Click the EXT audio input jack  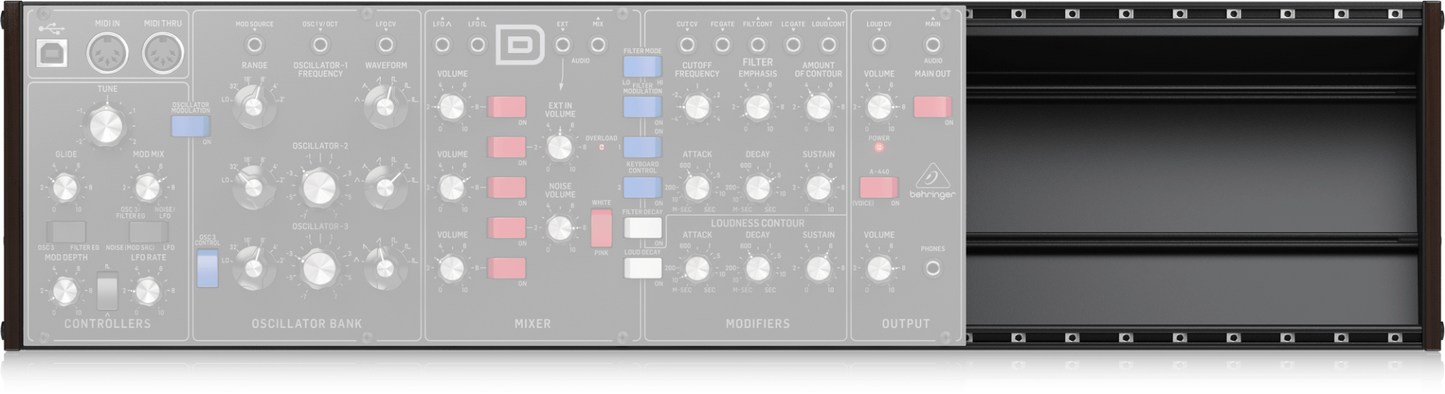click(563, 45)
